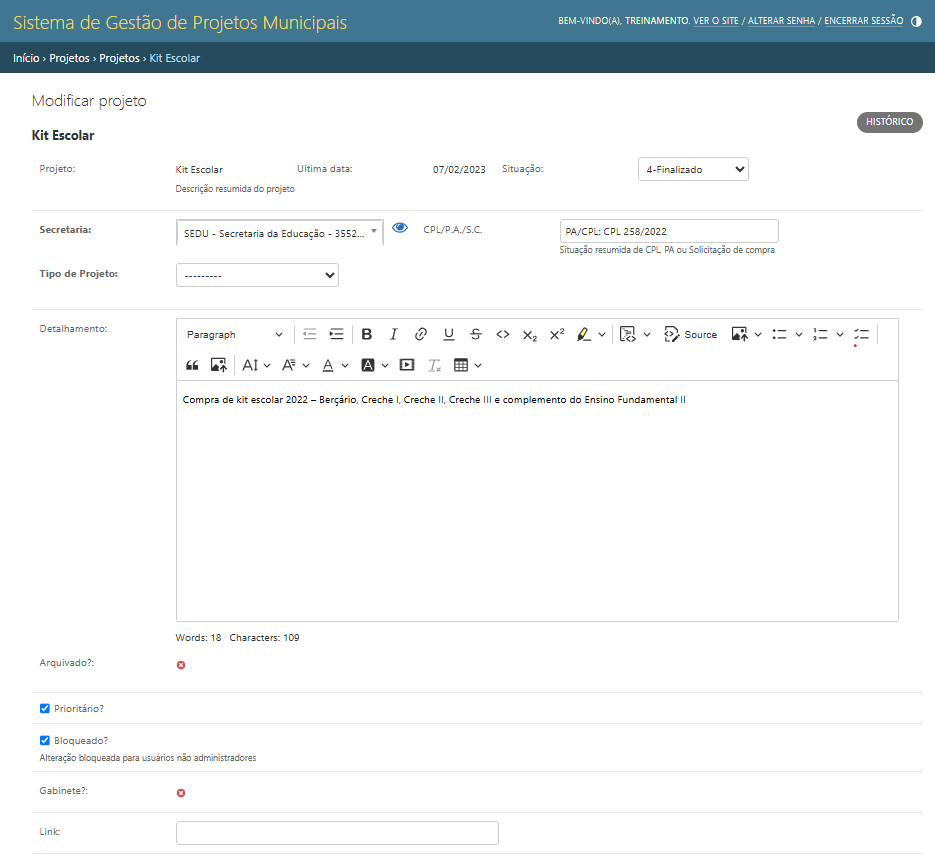Click the CPL/P.A./S.C. input field
Viewport: 935px width, 865px height.
point(669,231)
